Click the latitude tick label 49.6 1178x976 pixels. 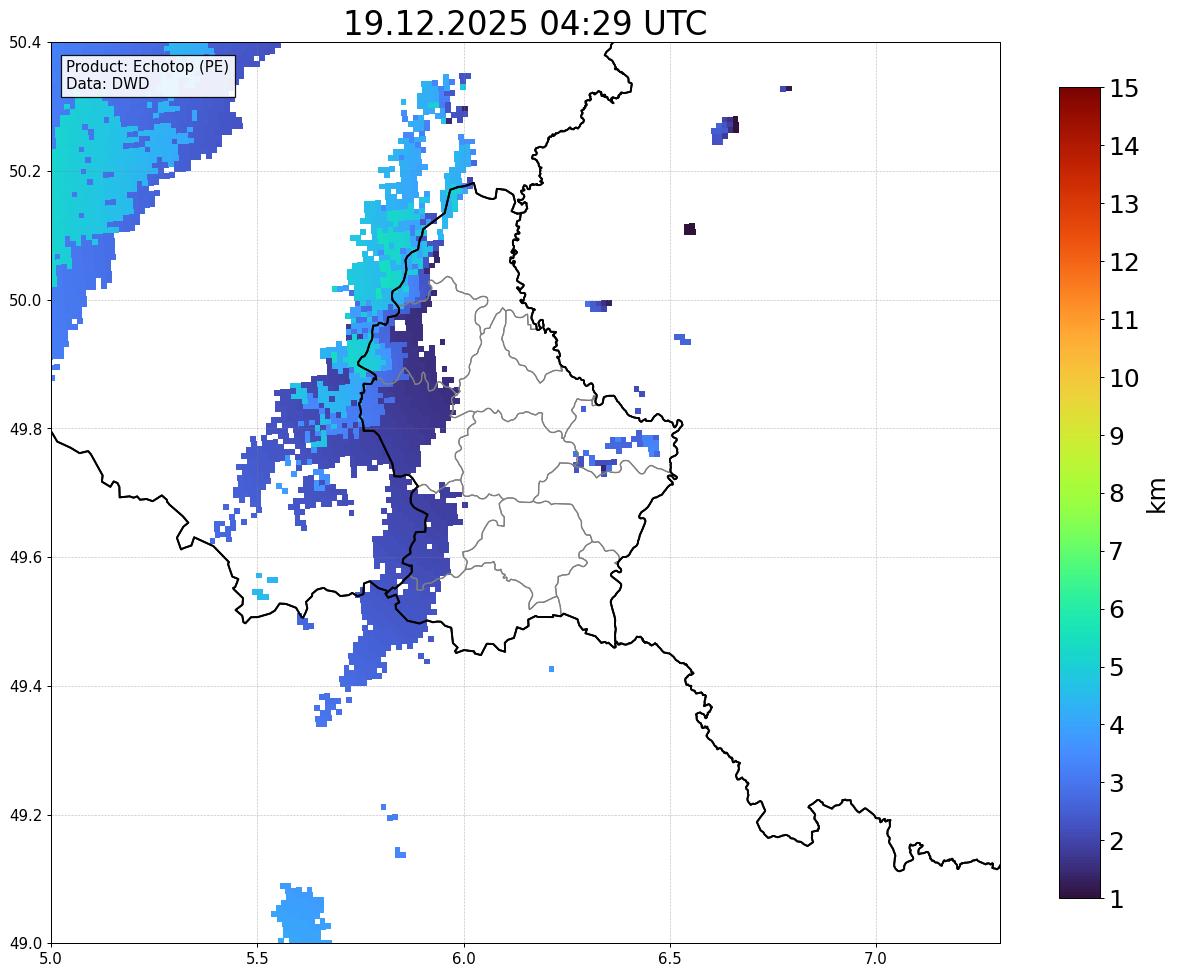coord(24,557)
